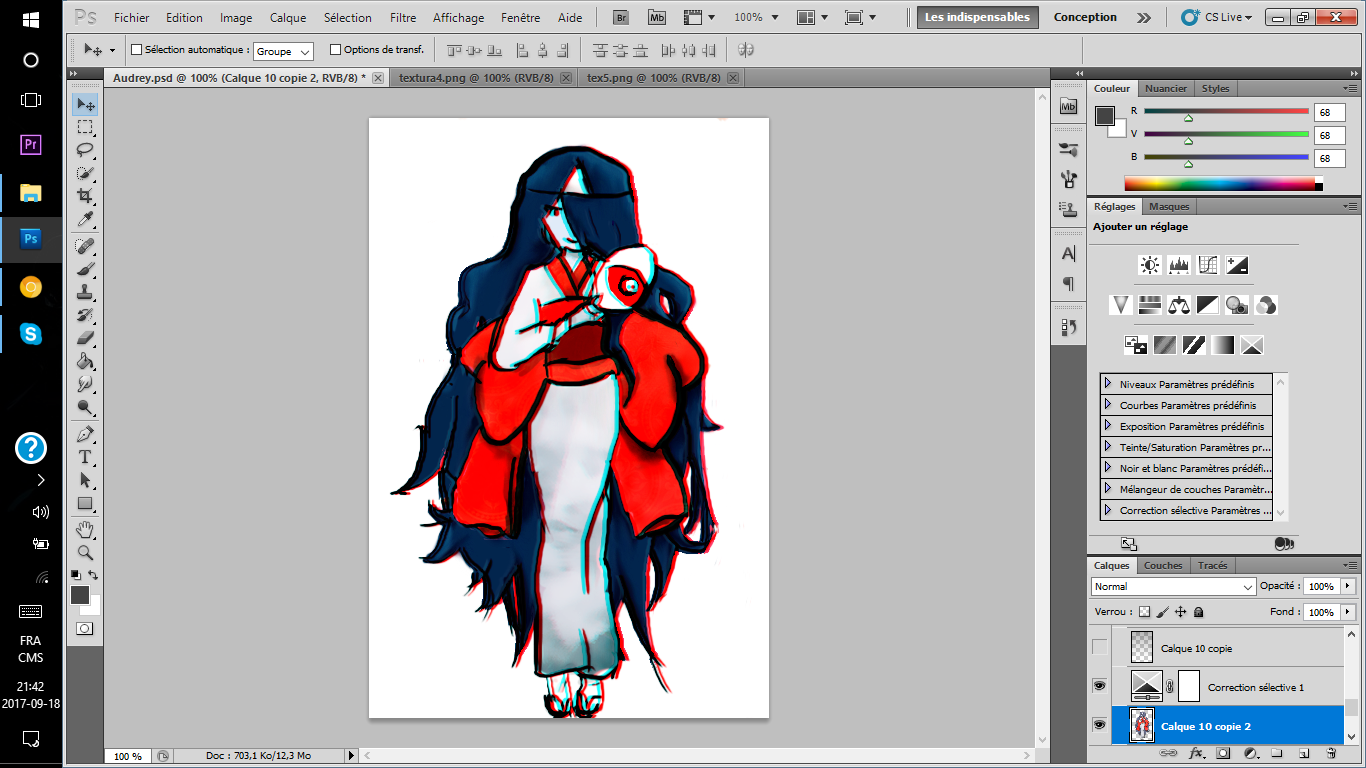Switch to the Conception workspace
This screenshot has height=768, width=1366.
1085,17
